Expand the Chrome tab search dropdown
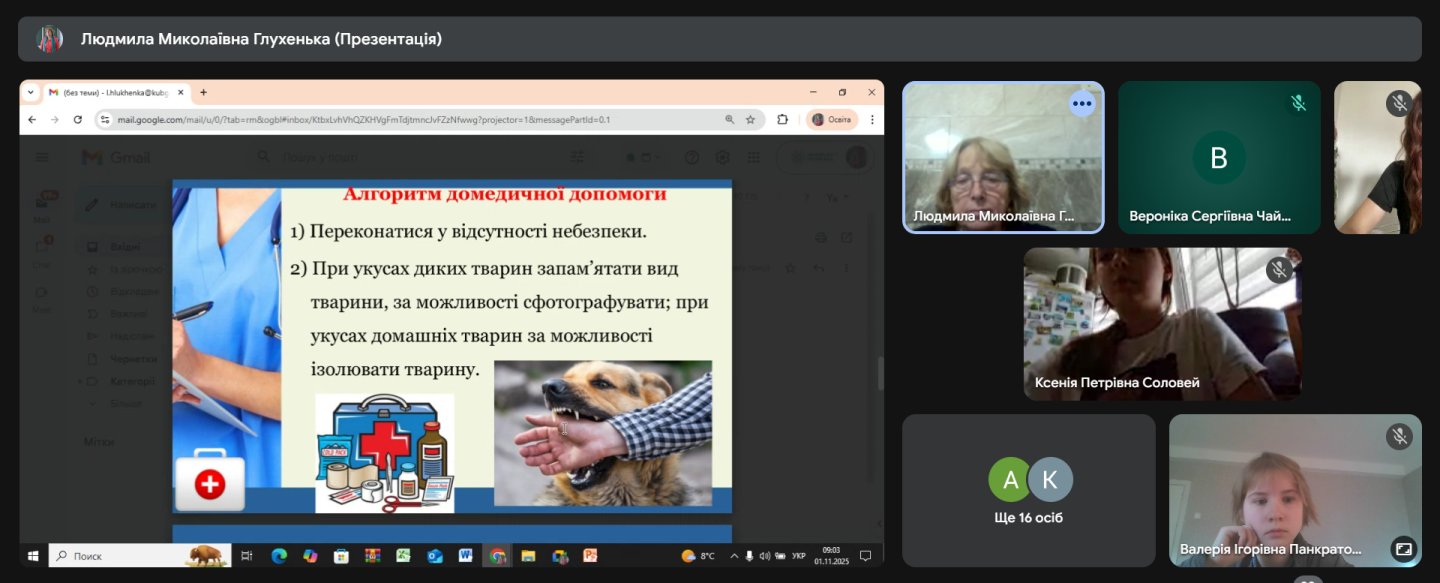The image size is (1440, 583). point(30,92)
